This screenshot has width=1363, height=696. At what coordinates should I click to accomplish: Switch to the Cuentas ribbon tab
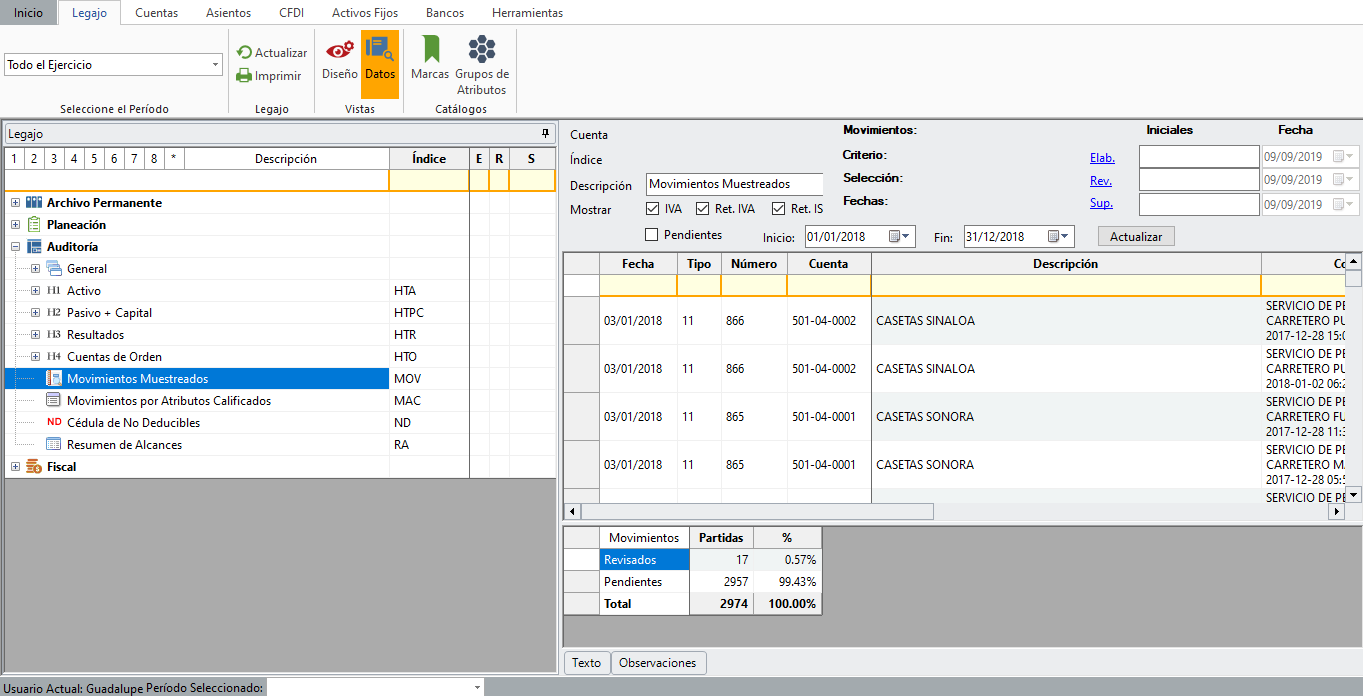[156, 13]
